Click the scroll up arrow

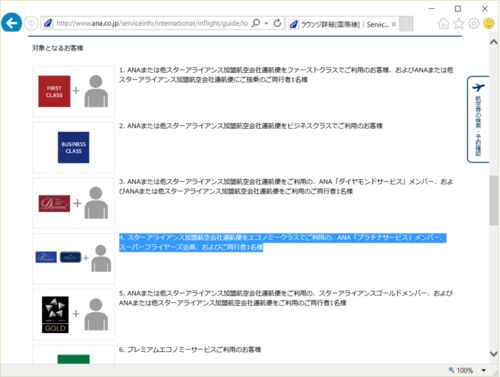[x=494, y=42]
